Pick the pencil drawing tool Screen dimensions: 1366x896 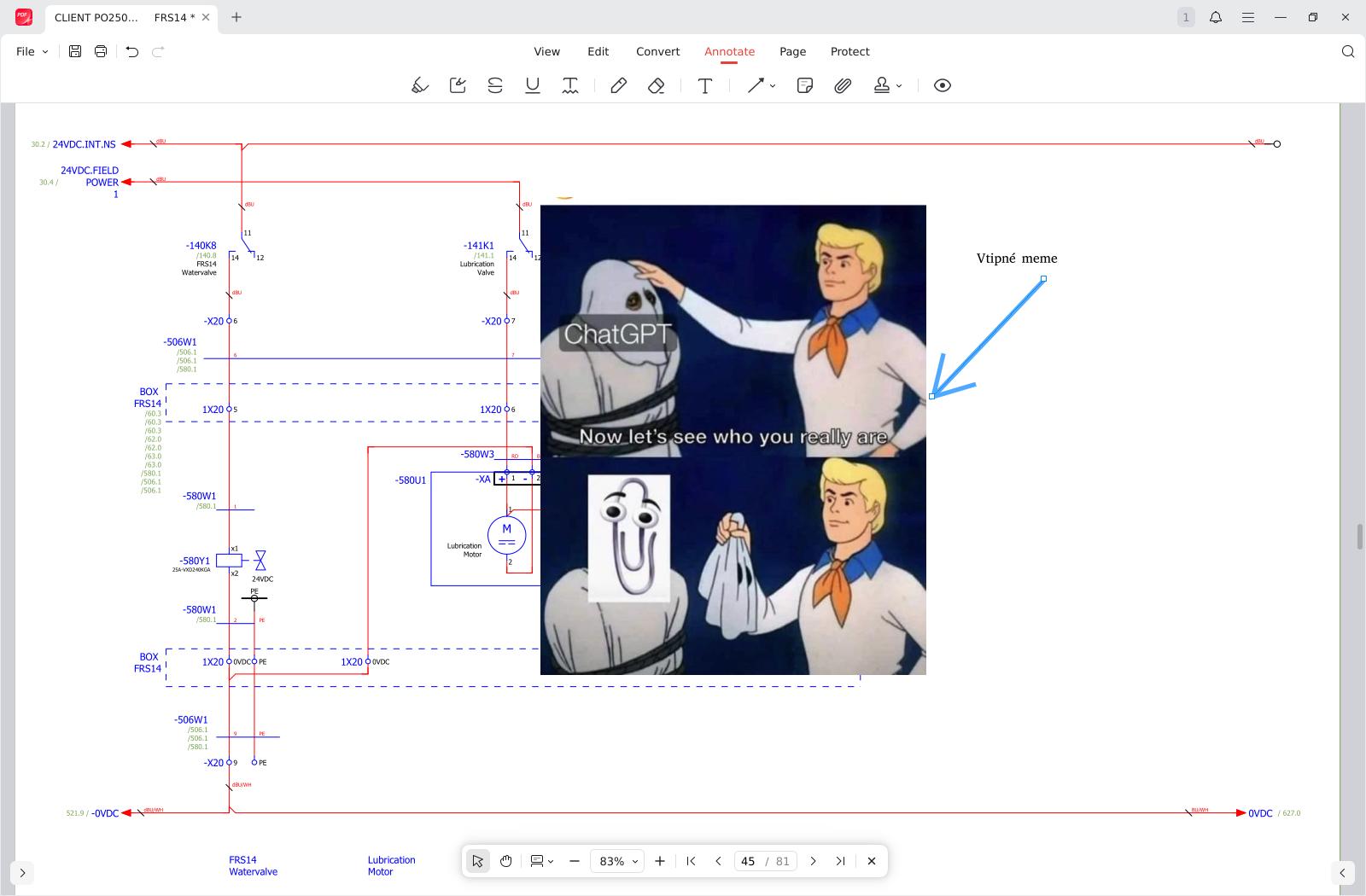tap(618, 85)
